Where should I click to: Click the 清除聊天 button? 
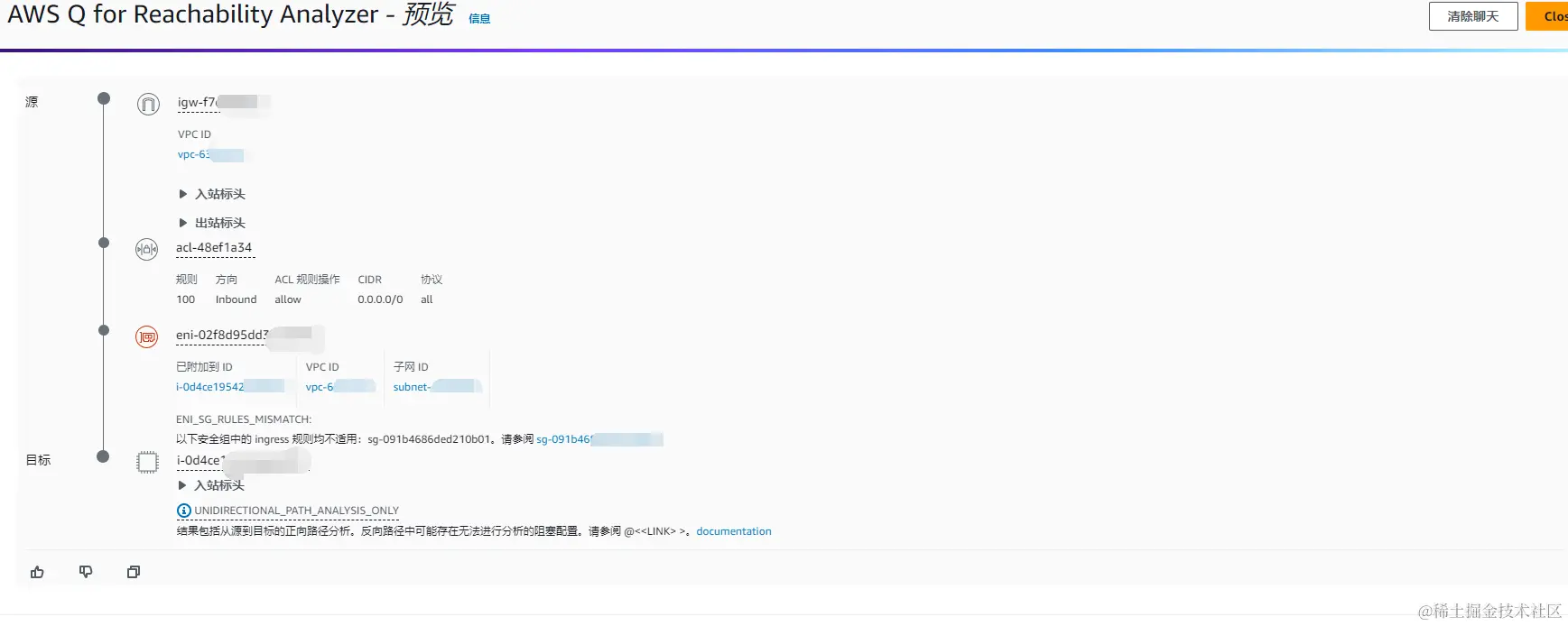coord(1473,16)
